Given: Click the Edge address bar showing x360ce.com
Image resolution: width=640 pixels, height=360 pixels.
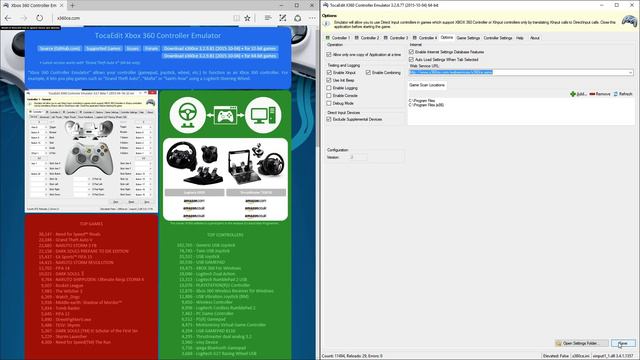Looking at the screenshot, I should (143, 18).
